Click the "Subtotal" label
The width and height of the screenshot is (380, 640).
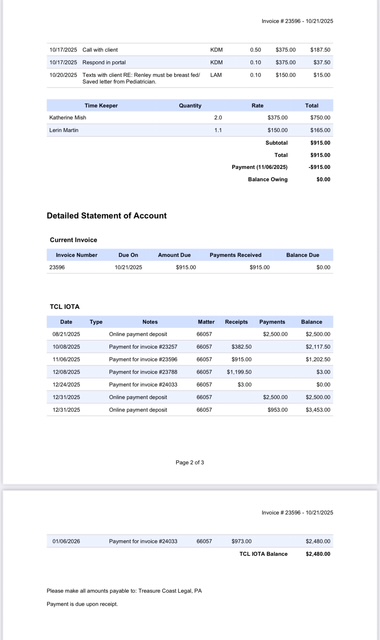(276, 143)
